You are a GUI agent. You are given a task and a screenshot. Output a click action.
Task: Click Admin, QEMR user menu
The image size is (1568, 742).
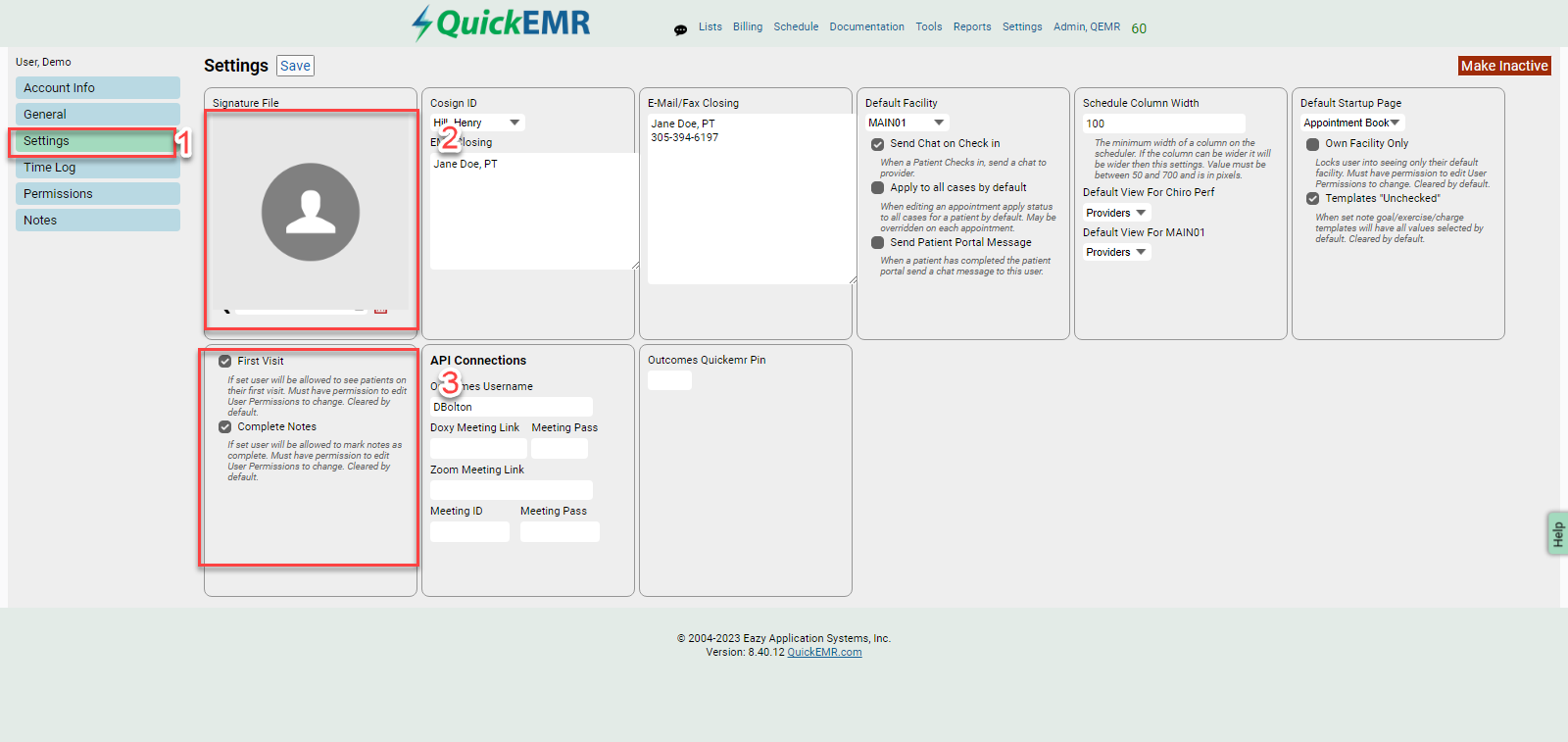pos(1087,26)
